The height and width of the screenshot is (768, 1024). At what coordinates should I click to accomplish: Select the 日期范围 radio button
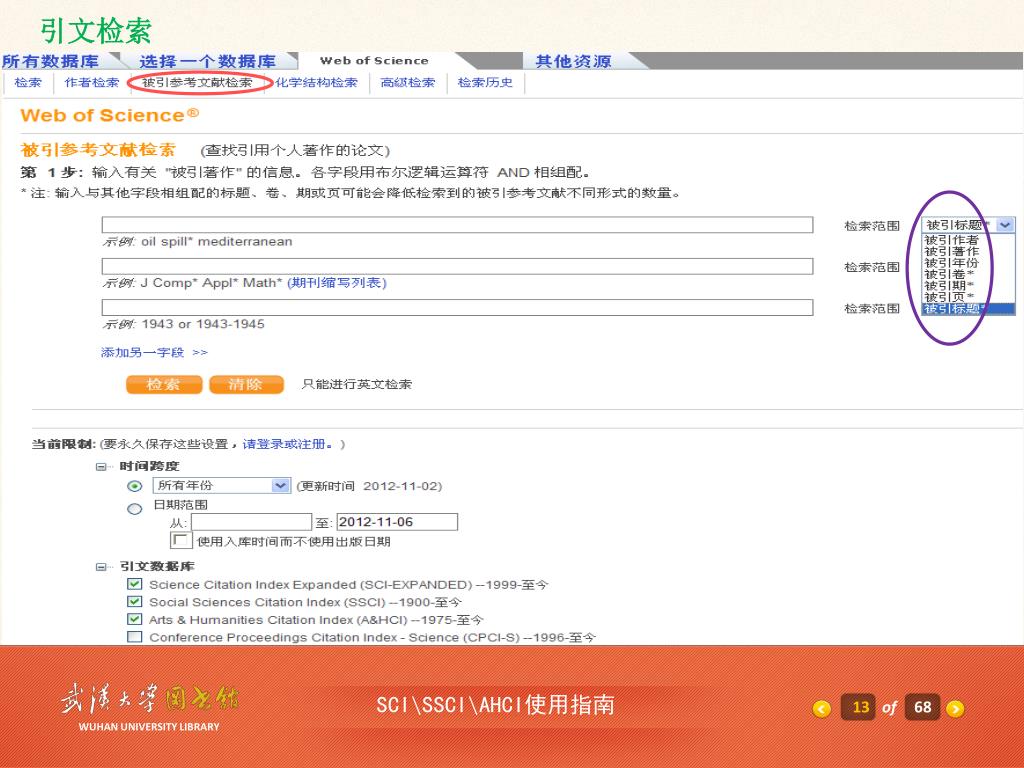(x=135, y=509)
